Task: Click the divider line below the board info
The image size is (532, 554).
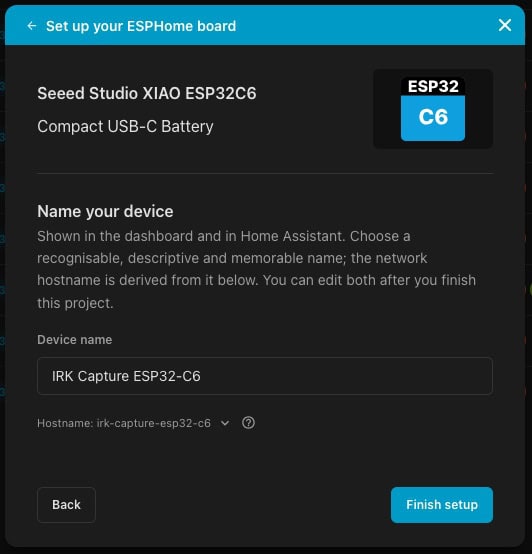Action: [265, 173]
